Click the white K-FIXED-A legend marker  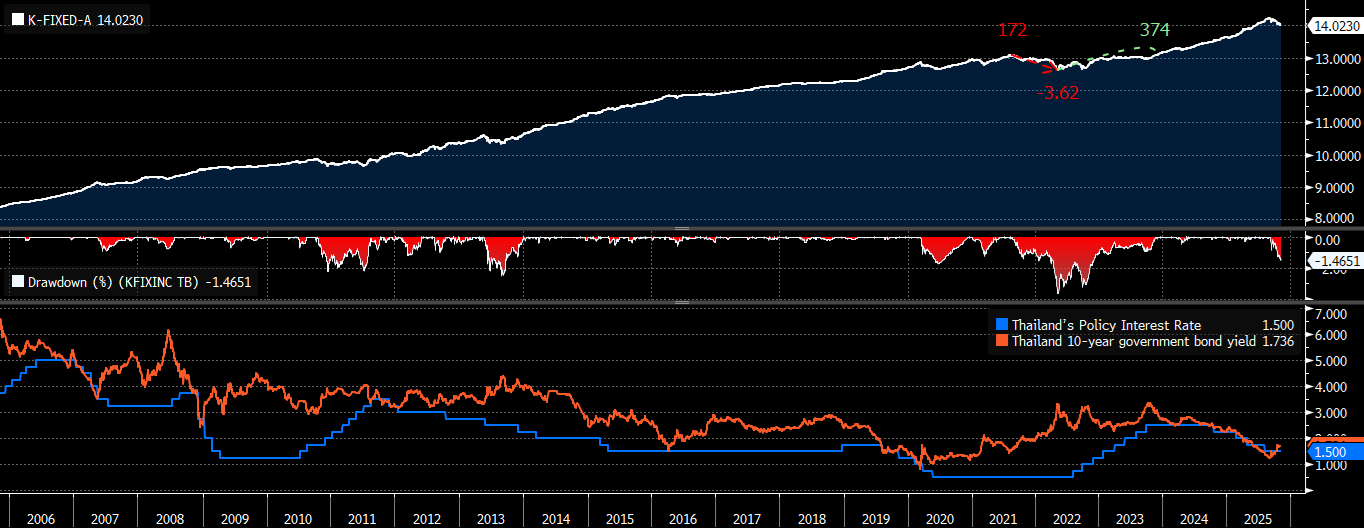coord(17,20)
